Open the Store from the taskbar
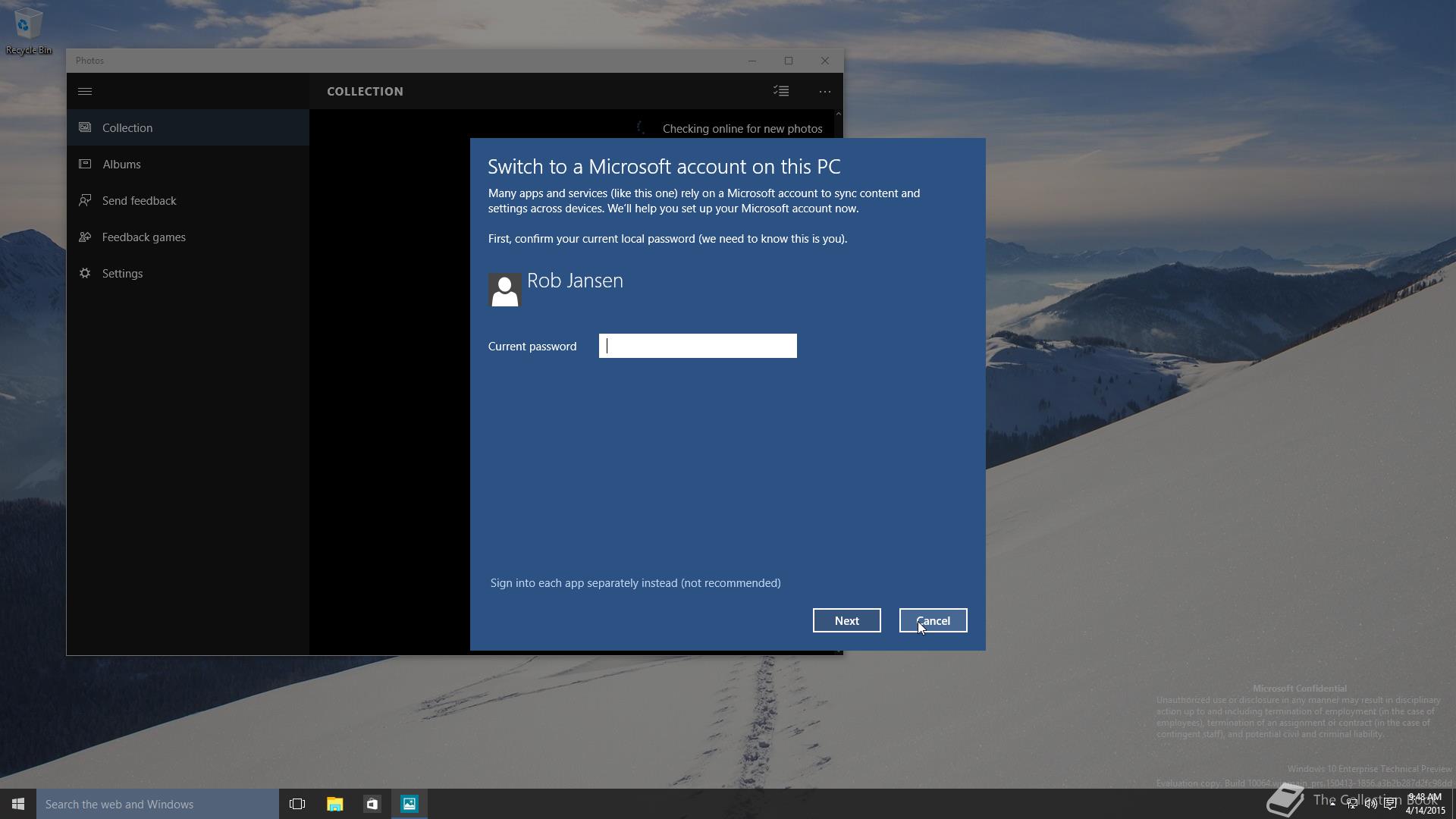This screenshot has width=1456, height=819. pos(372,804)
